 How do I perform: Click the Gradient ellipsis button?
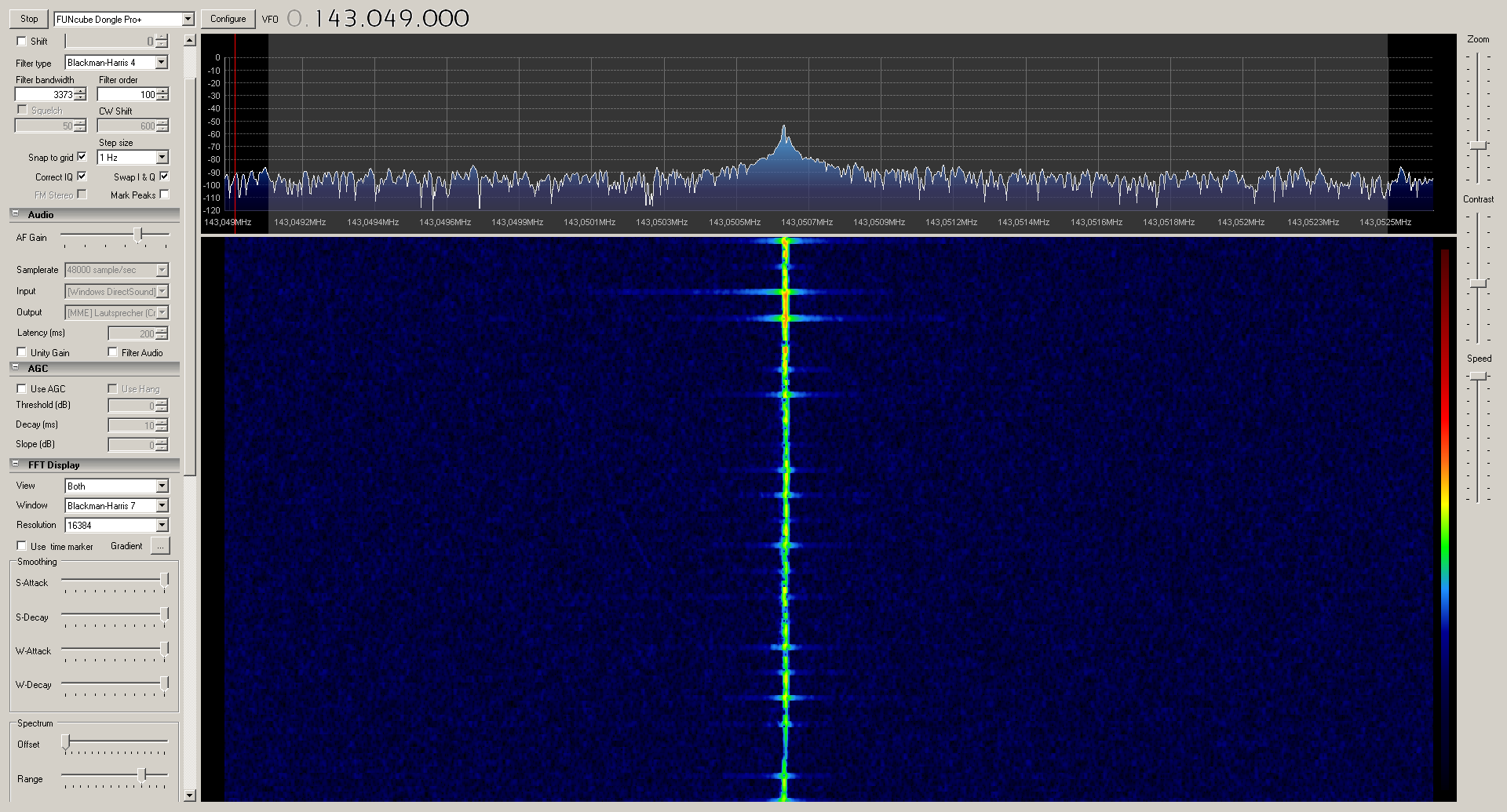point(160,546)
